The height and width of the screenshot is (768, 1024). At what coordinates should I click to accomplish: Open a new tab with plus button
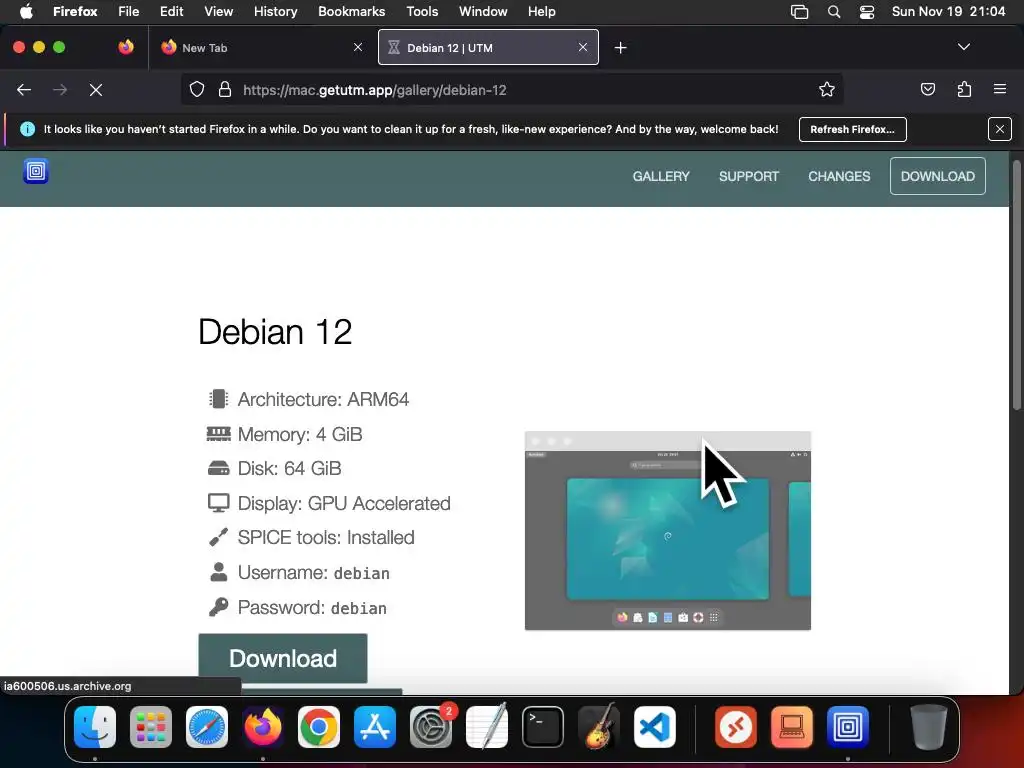(x=620, y=48)
